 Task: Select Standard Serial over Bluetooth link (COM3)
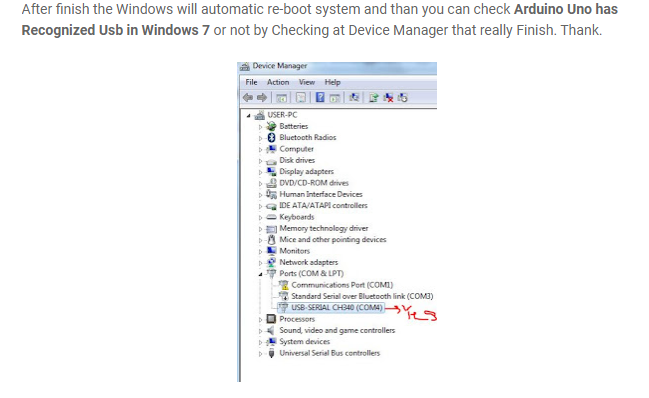click(x=362, y=296)
